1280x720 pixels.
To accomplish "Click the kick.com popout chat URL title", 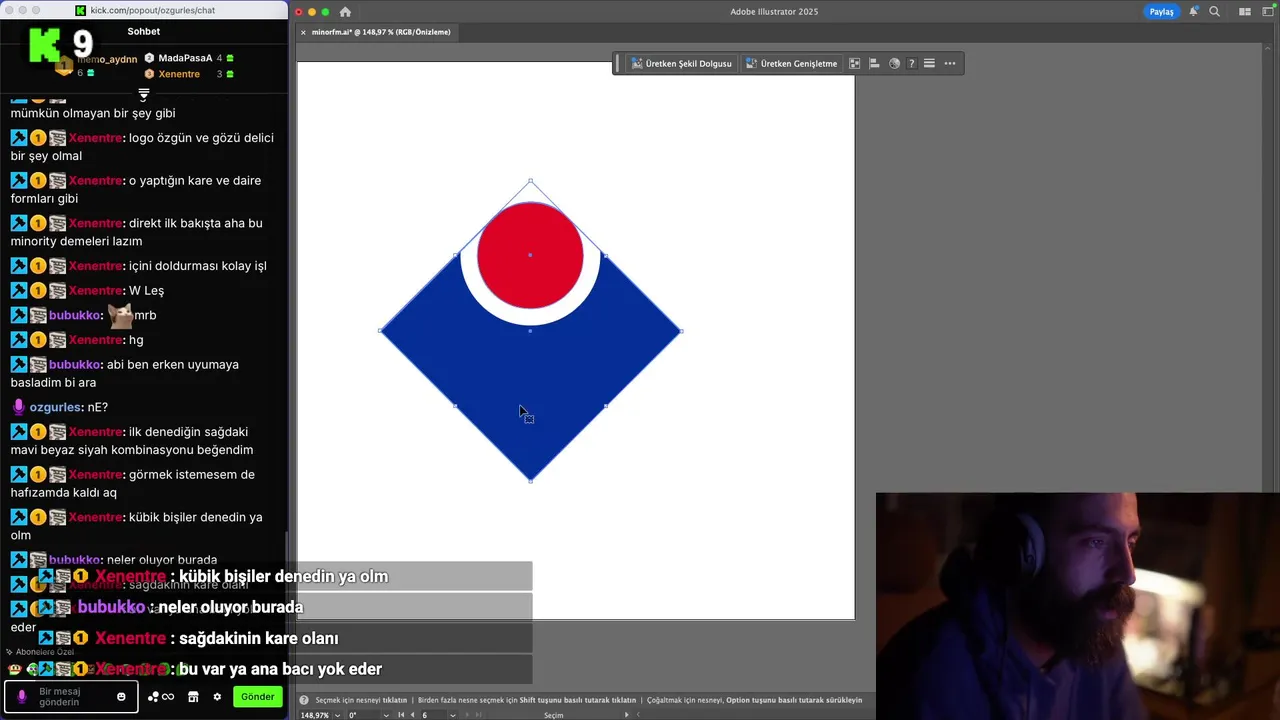I will pos(151,10).
